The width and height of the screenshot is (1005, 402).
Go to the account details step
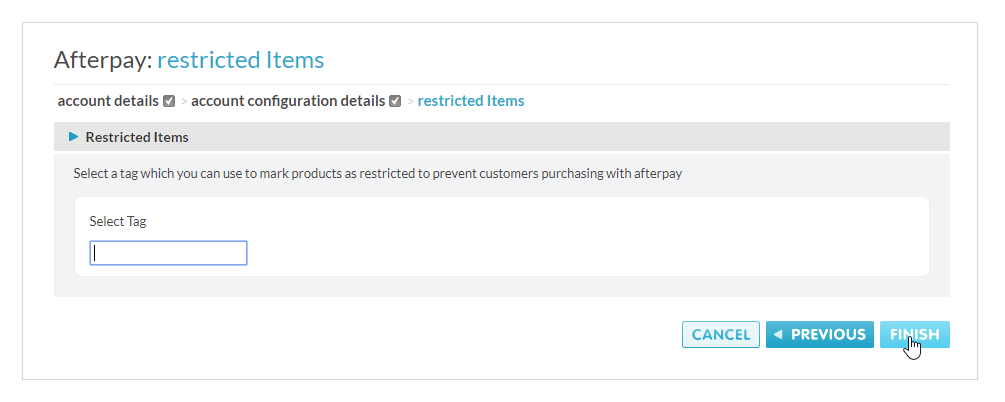tap(108, 101)
